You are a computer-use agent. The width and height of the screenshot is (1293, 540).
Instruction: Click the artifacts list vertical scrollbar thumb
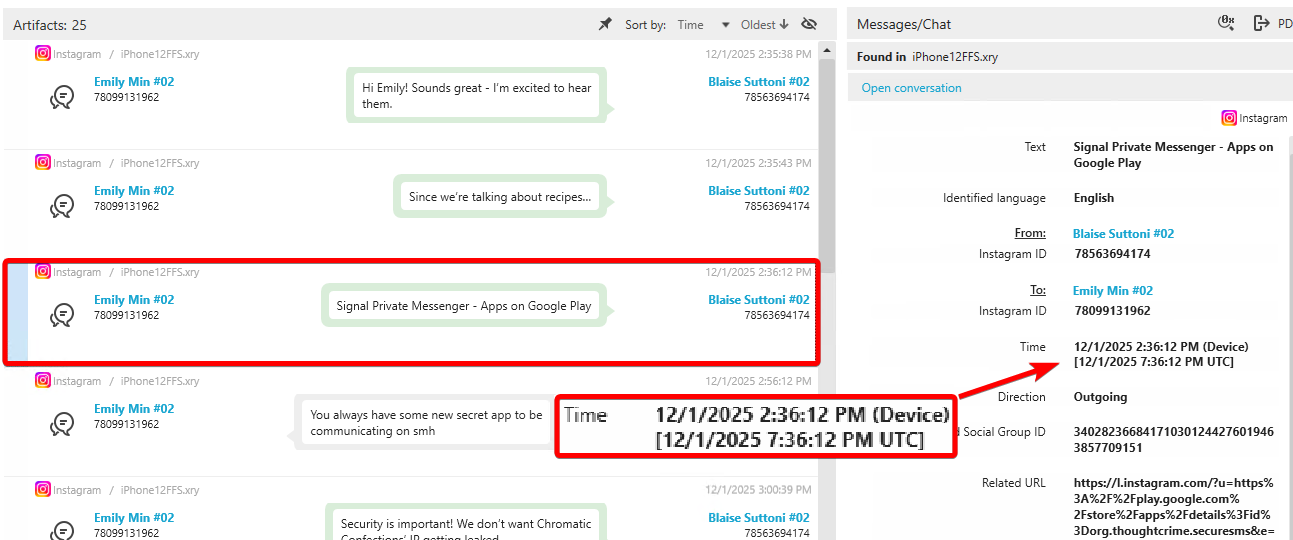(827, 164)
